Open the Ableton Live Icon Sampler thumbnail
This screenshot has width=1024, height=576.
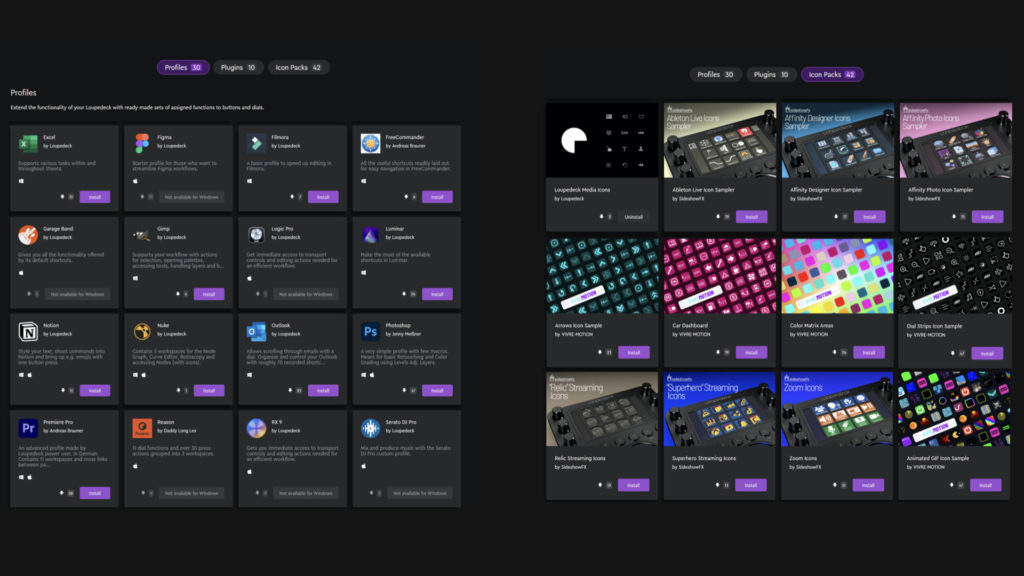pyautogui.click(x=719, y=139)
